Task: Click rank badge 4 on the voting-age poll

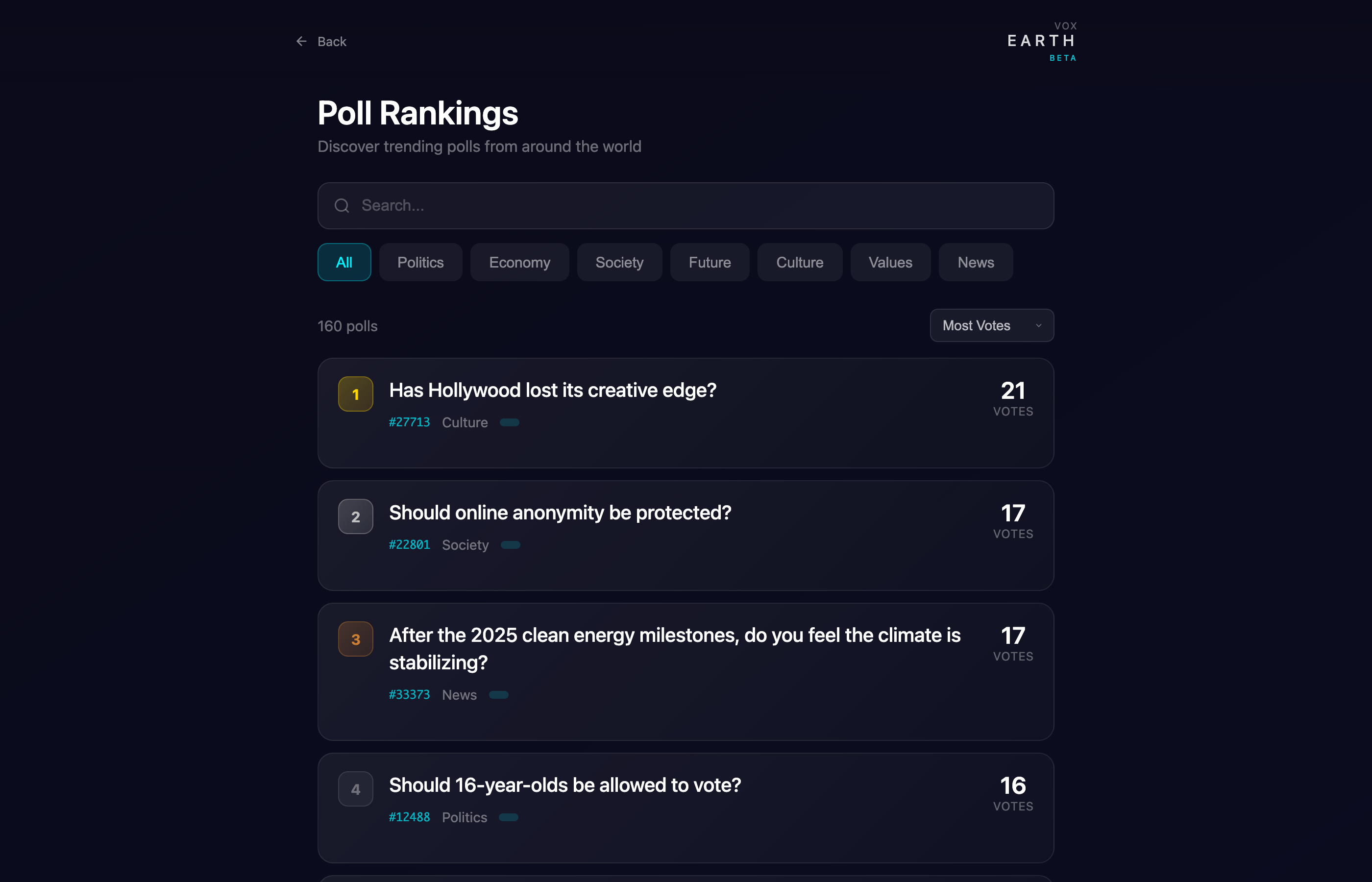Action: (355, 788)
